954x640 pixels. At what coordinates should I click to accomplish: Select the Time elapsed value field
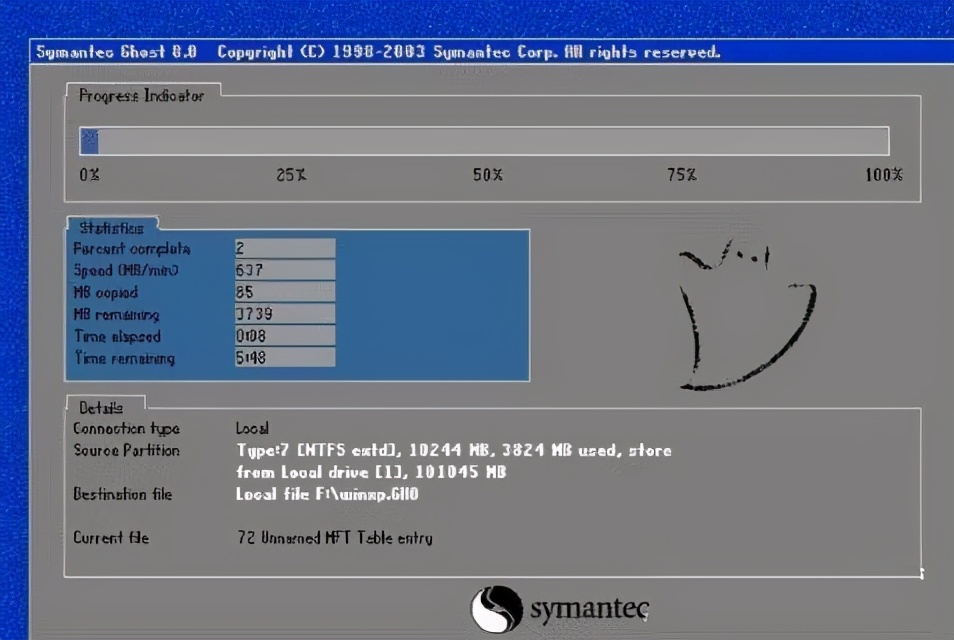(x=285, y=337)
